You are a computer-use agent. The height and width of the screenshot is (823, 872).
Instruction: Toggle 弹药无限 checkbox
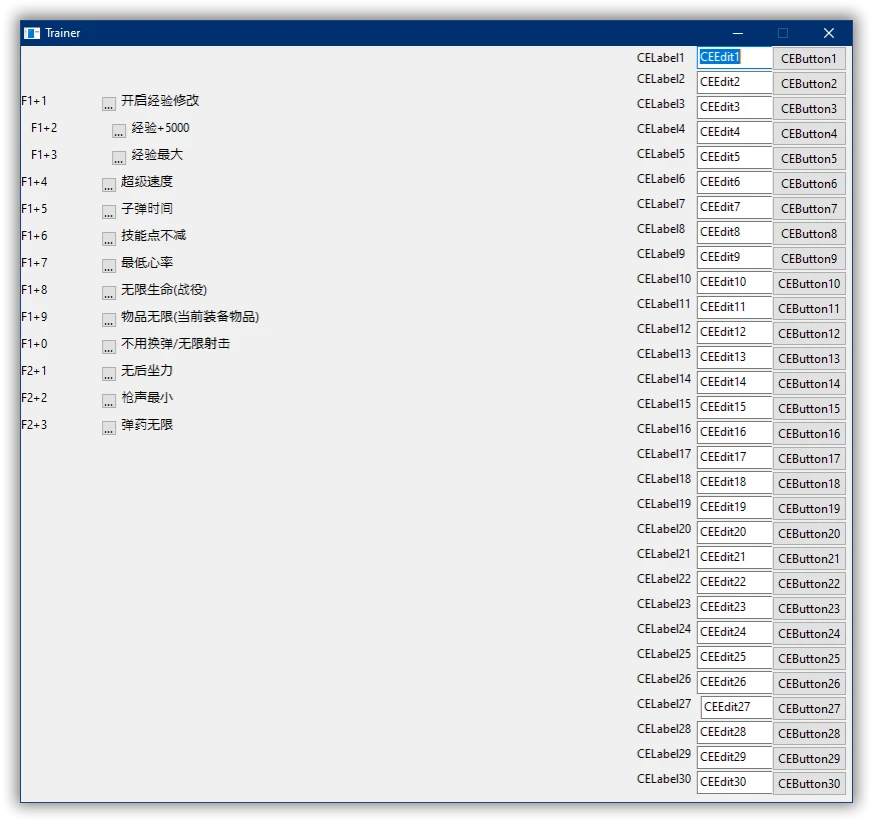(108, 428)
